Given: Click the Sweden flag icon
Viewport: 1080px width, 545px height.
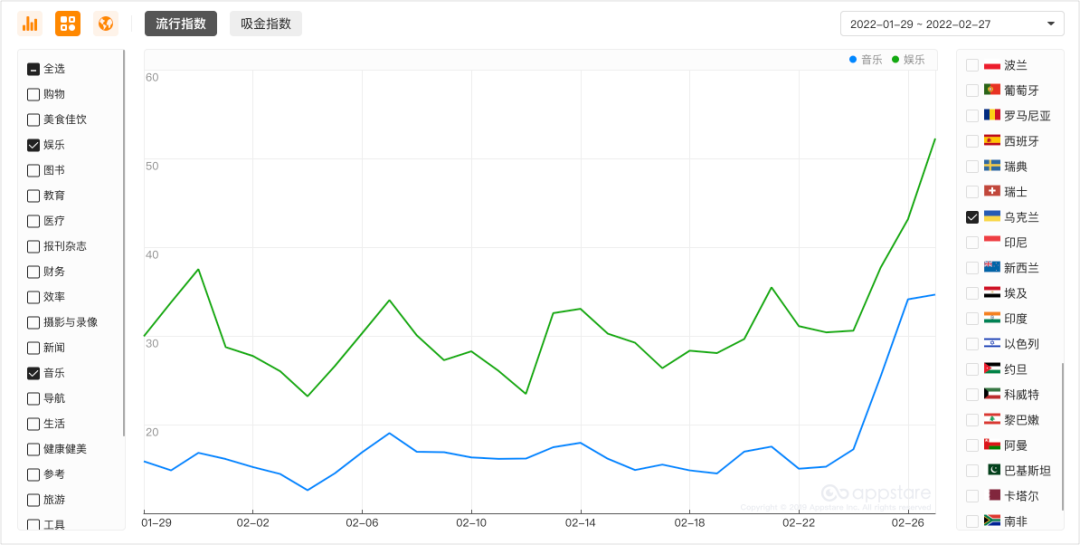Looking at the screenshot, I should (992, 166).
